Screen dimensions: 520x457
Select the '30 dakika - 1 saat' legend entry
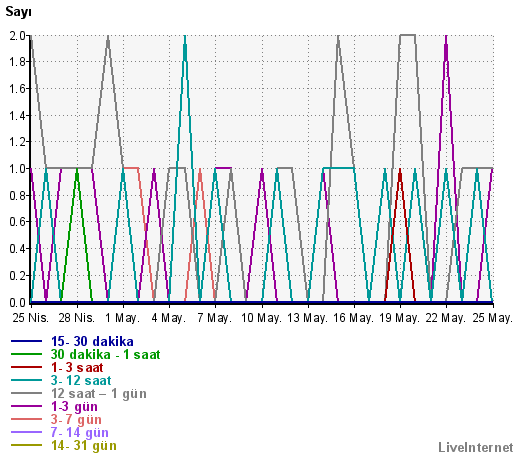(x=105, y=354)
